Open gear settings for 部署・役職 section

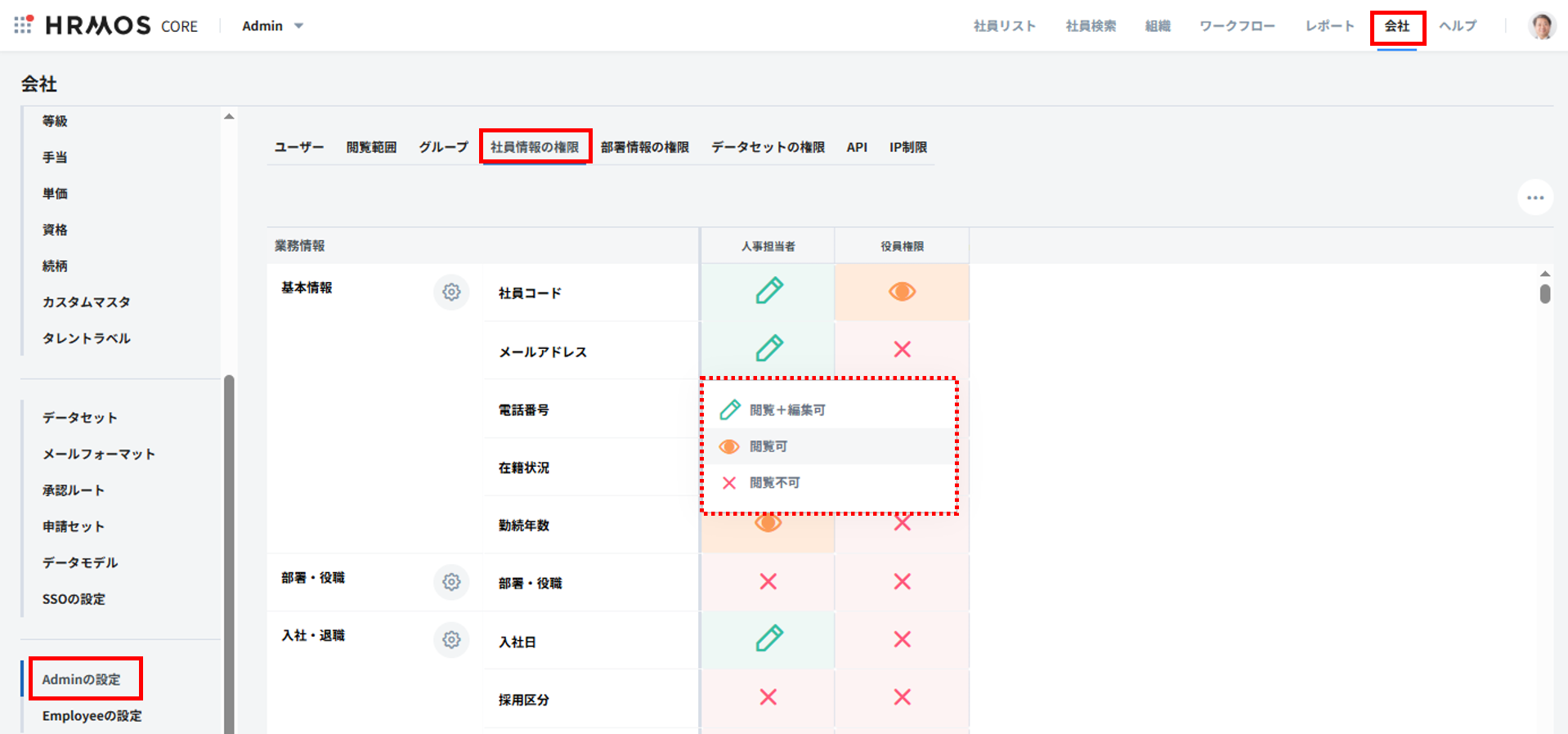451,582
